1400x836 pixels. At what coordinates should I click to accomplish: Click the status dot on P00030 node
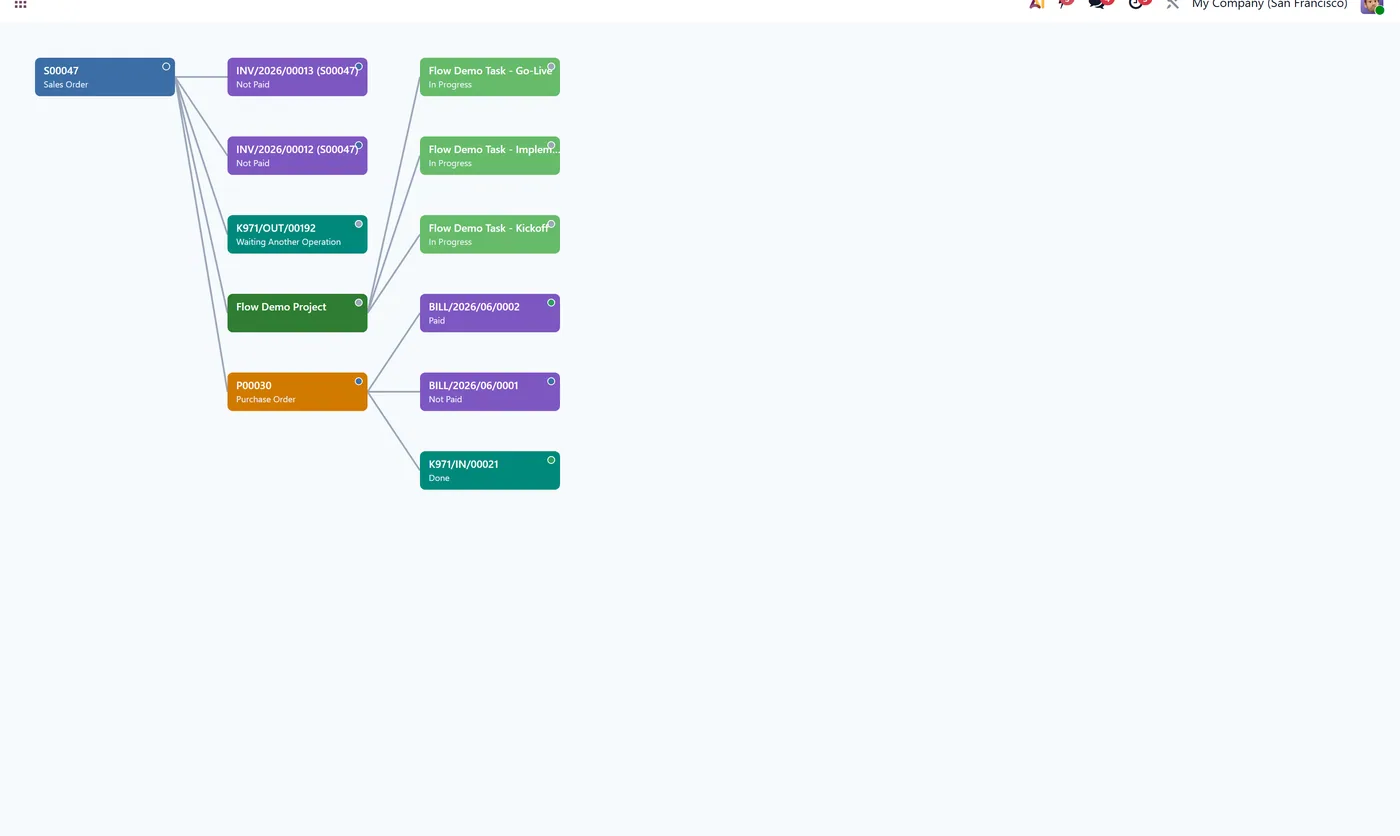click(359, 381)
